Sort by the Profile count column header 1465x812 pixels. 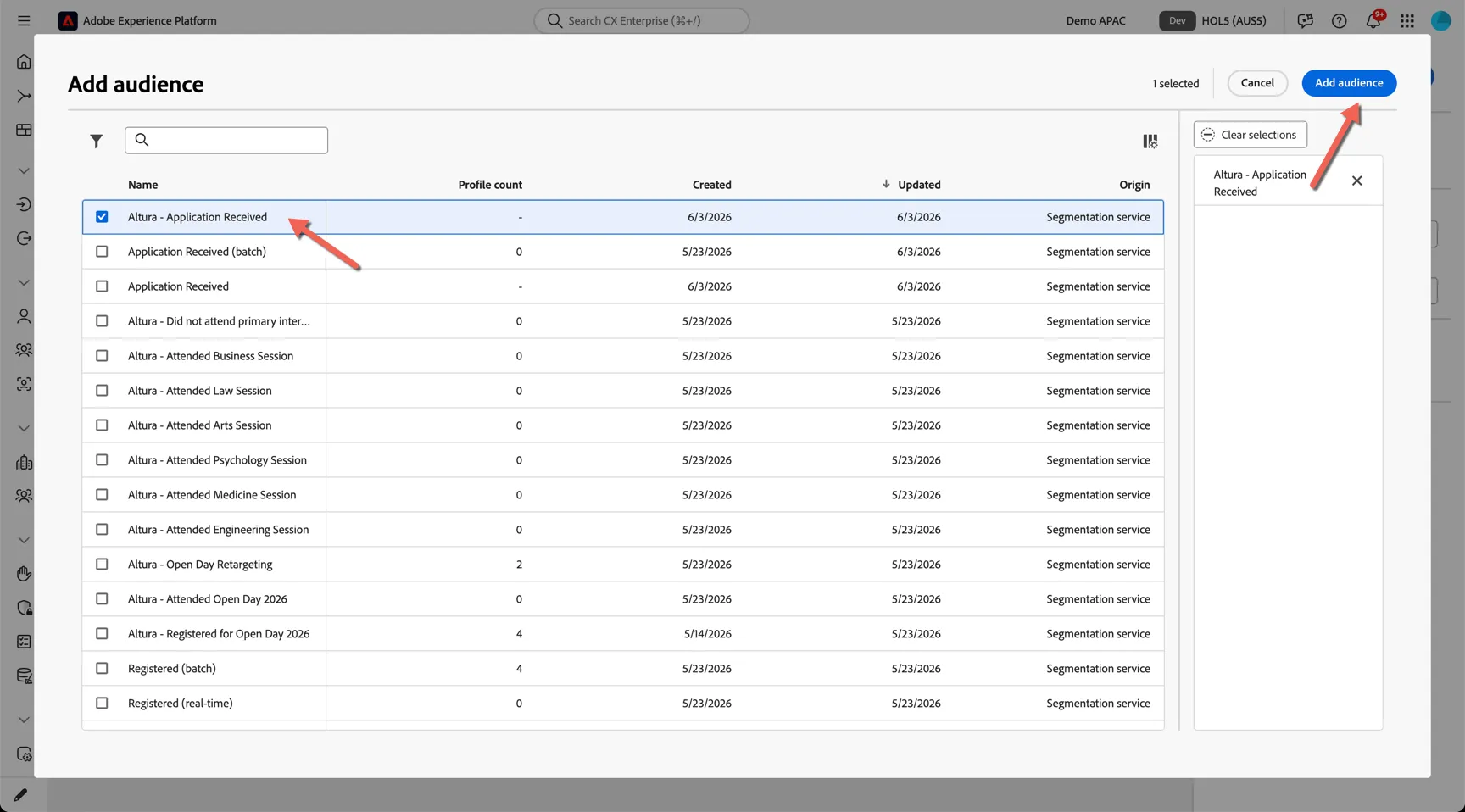click(490, 185)
